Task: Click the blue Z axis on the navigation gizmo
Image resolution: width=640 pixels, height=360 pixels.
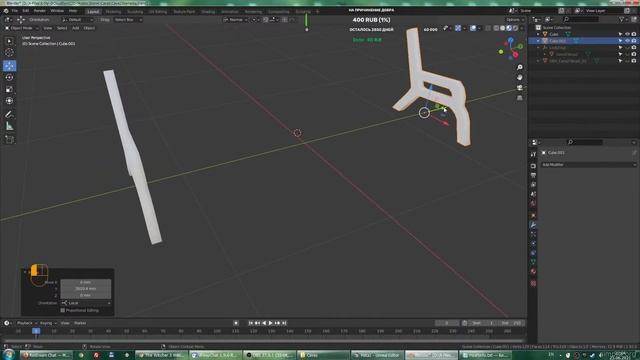Action: point(511,40)
